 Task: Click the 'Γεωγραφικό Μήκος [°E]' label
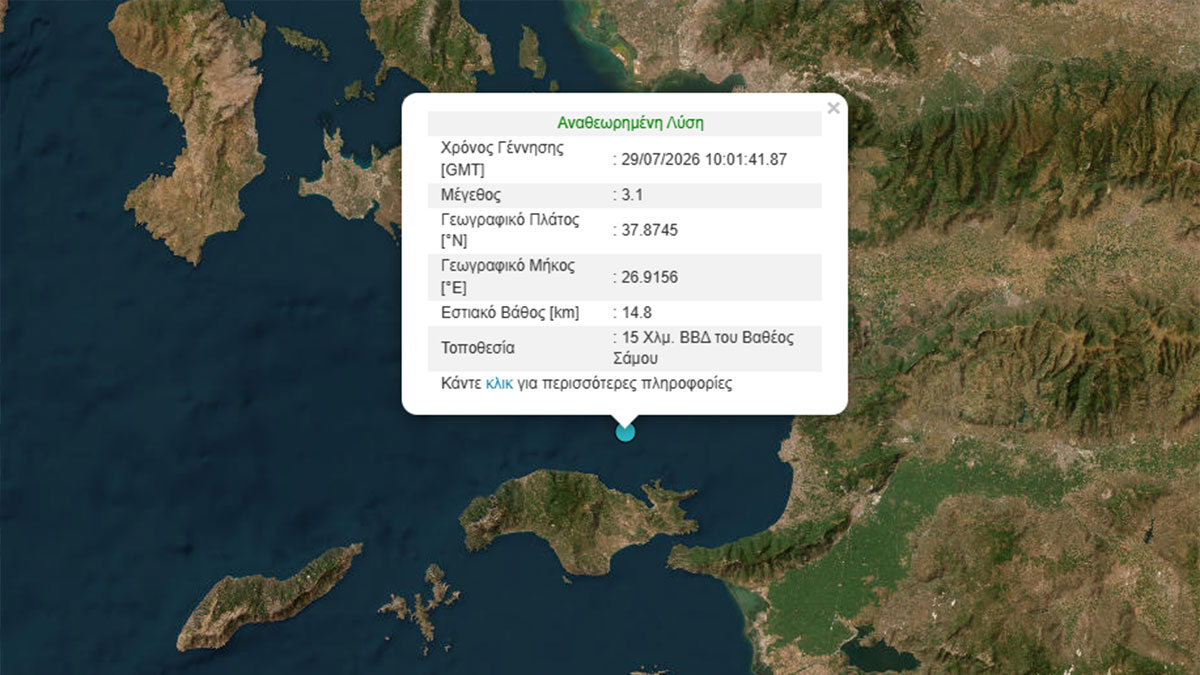pyautogui.click(x=509, y=277)
